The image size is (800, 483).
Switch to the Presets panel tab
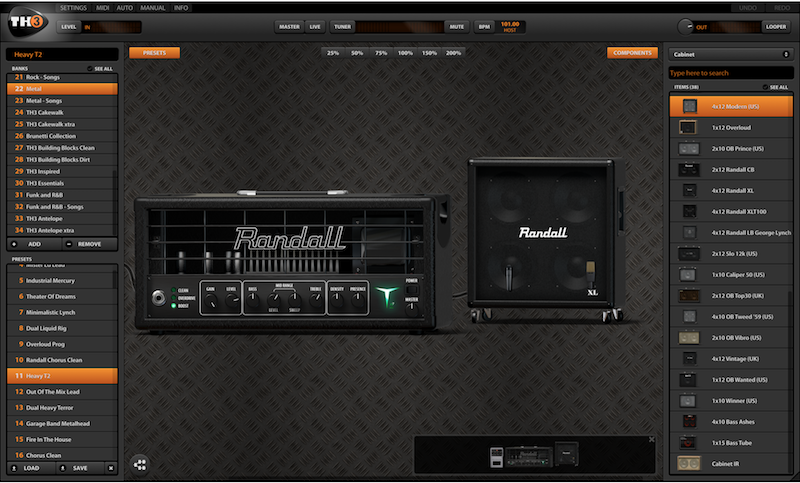coord(154,53)
